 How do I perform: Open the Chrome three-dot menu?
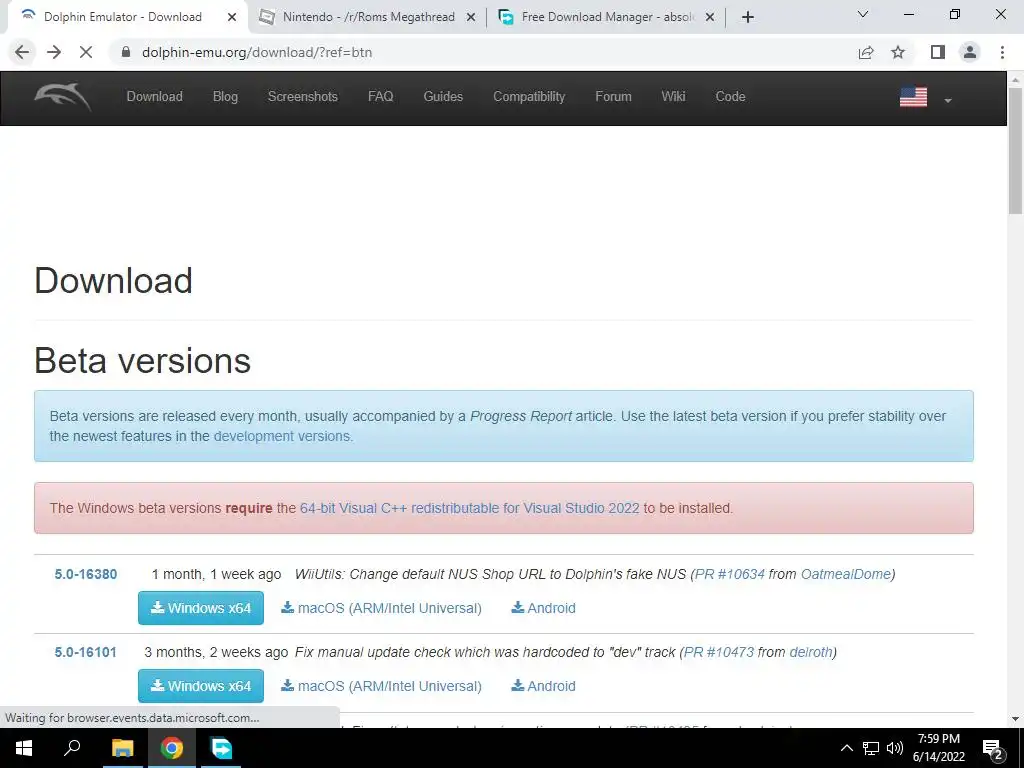point(1002,52)
